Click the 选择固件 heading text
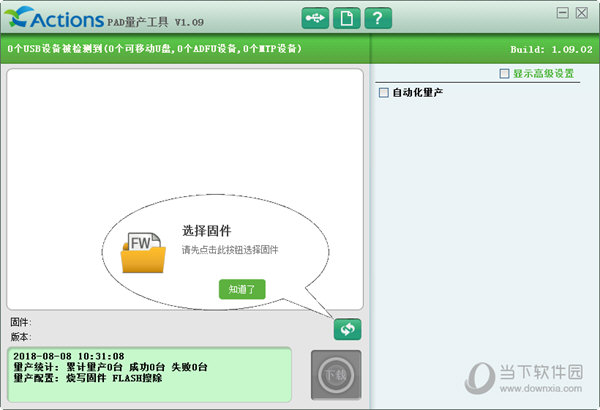The width and height of the screenshot is (600, 410). 206,231
